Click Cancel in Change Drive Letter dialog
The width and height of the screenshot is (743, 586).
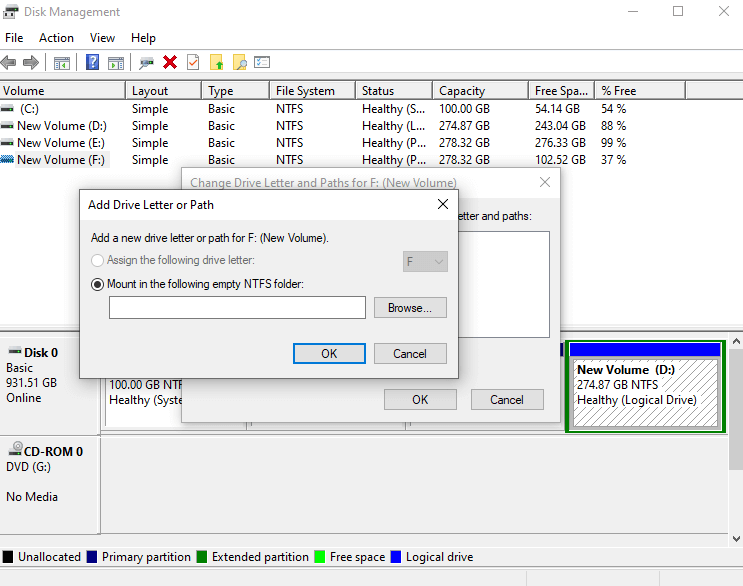pyautogui.click(x=507, y=400)
